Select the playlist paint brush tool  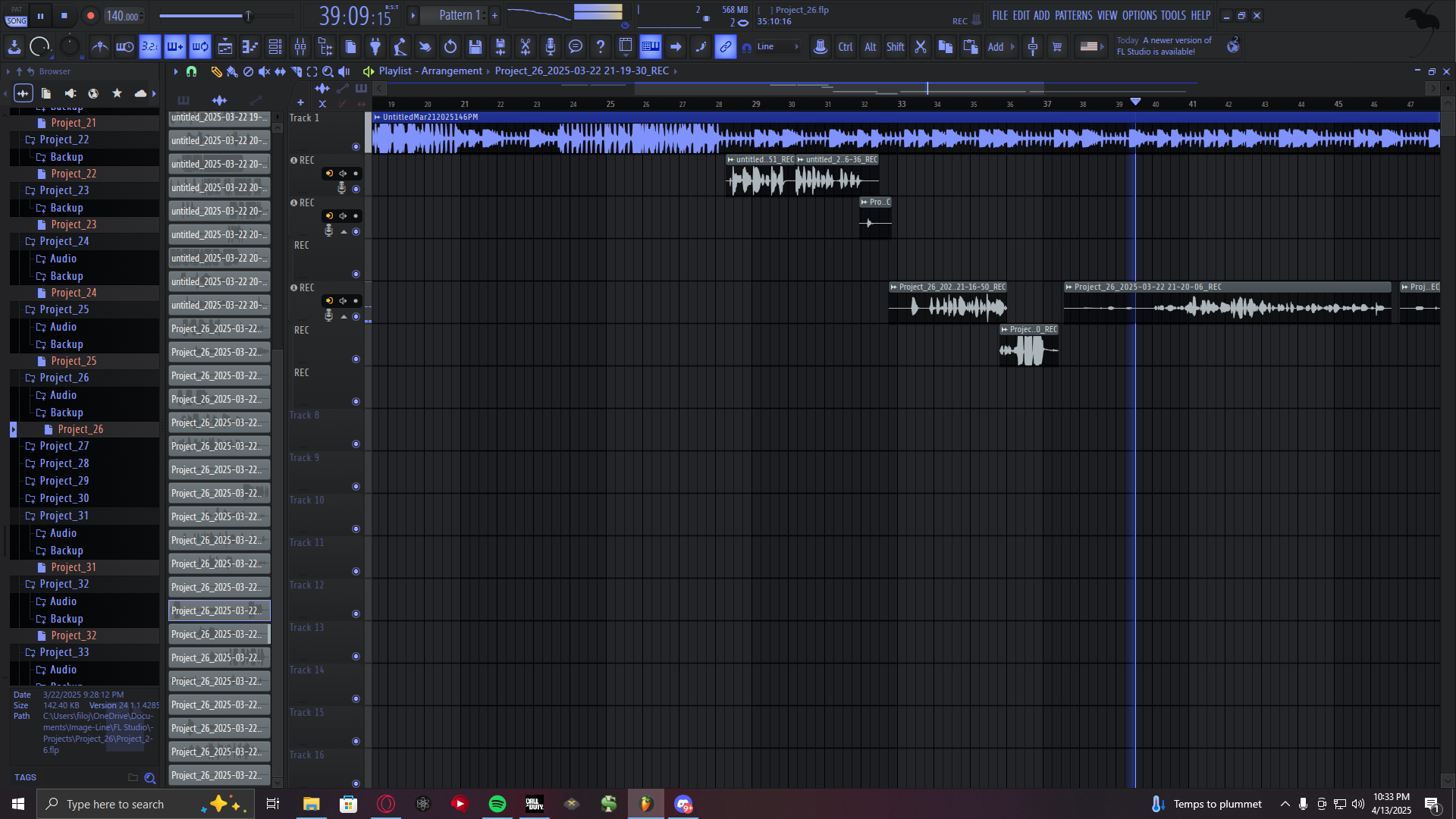tap(232, 71)
